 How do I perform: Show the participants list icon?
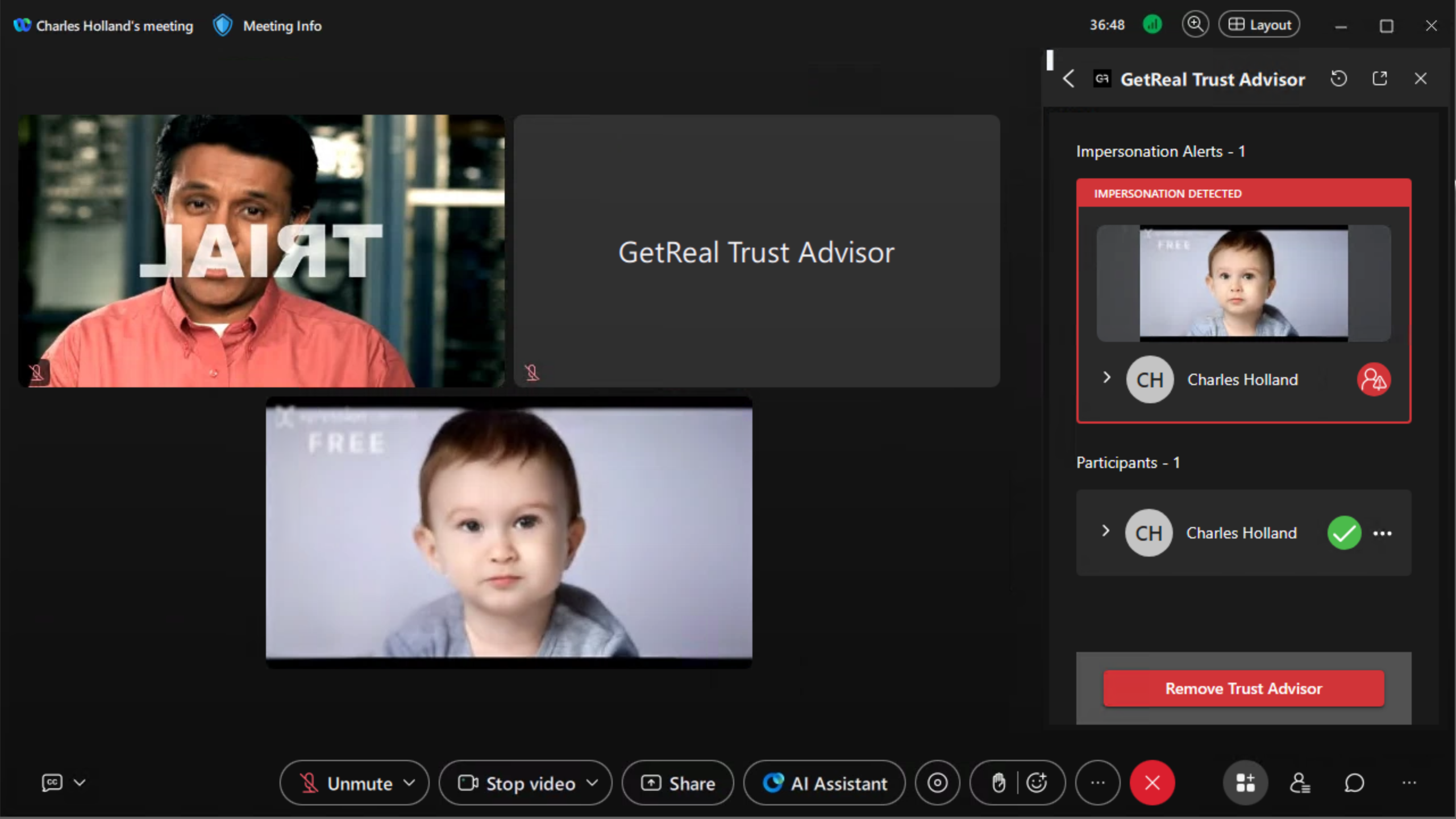click(1300, 783)
